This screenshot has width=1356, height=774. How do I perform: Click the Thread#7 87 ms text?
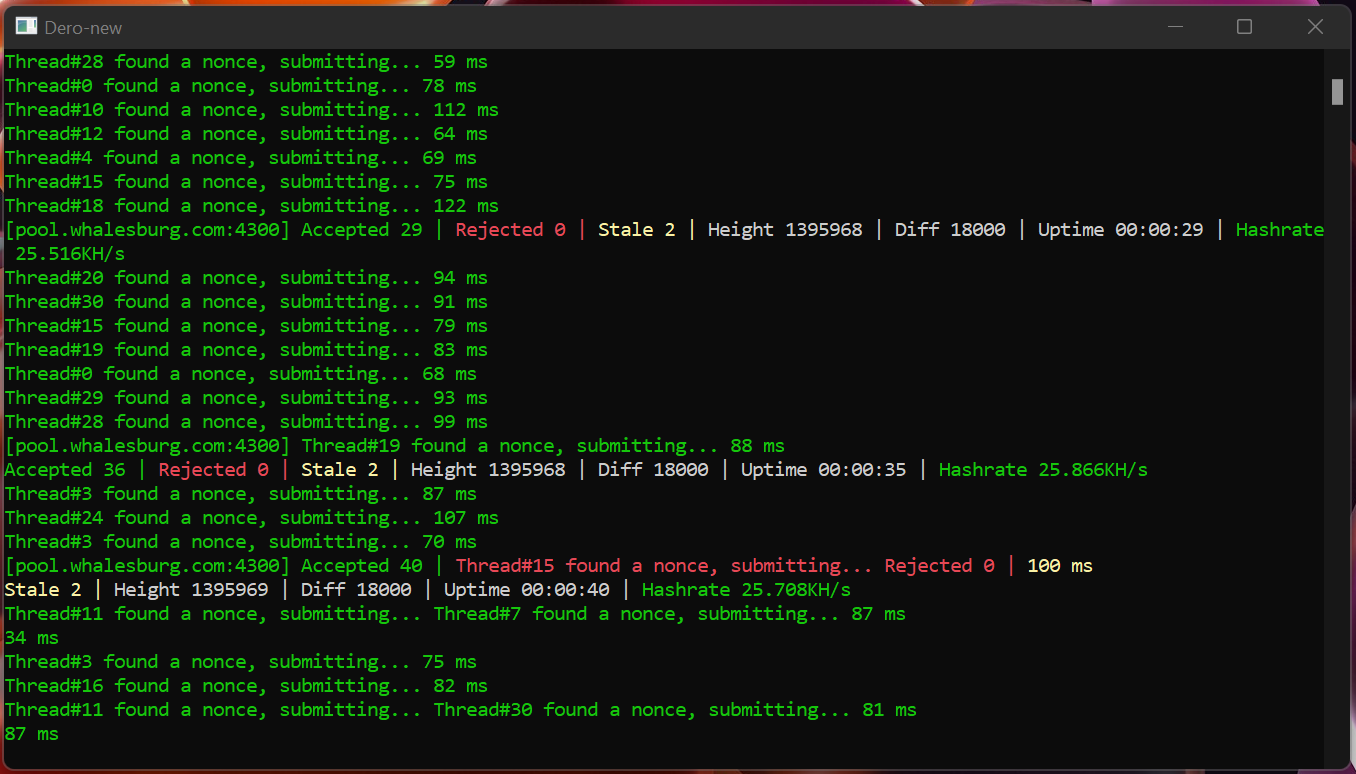pos(670,614)
